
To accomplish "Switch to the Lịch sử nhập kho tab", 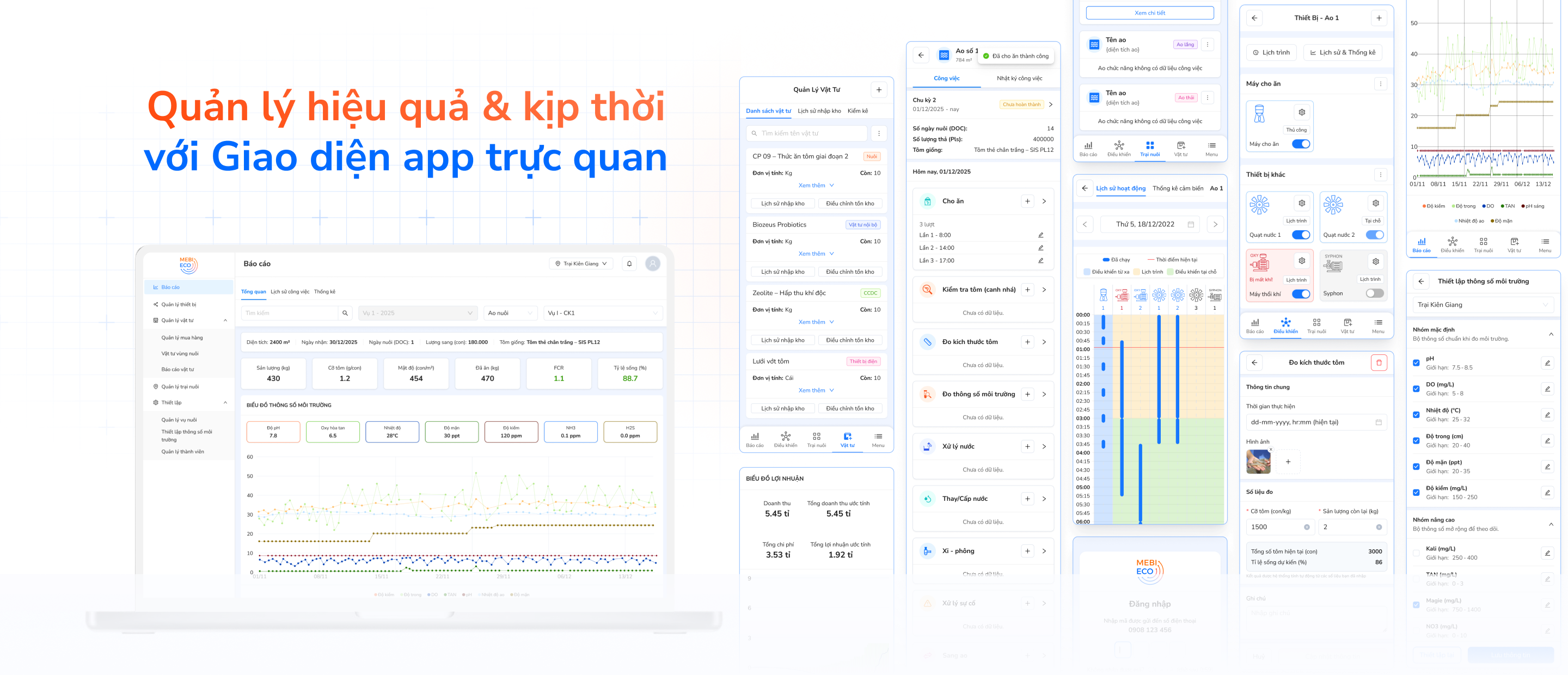I will click(x=819, y=111).
